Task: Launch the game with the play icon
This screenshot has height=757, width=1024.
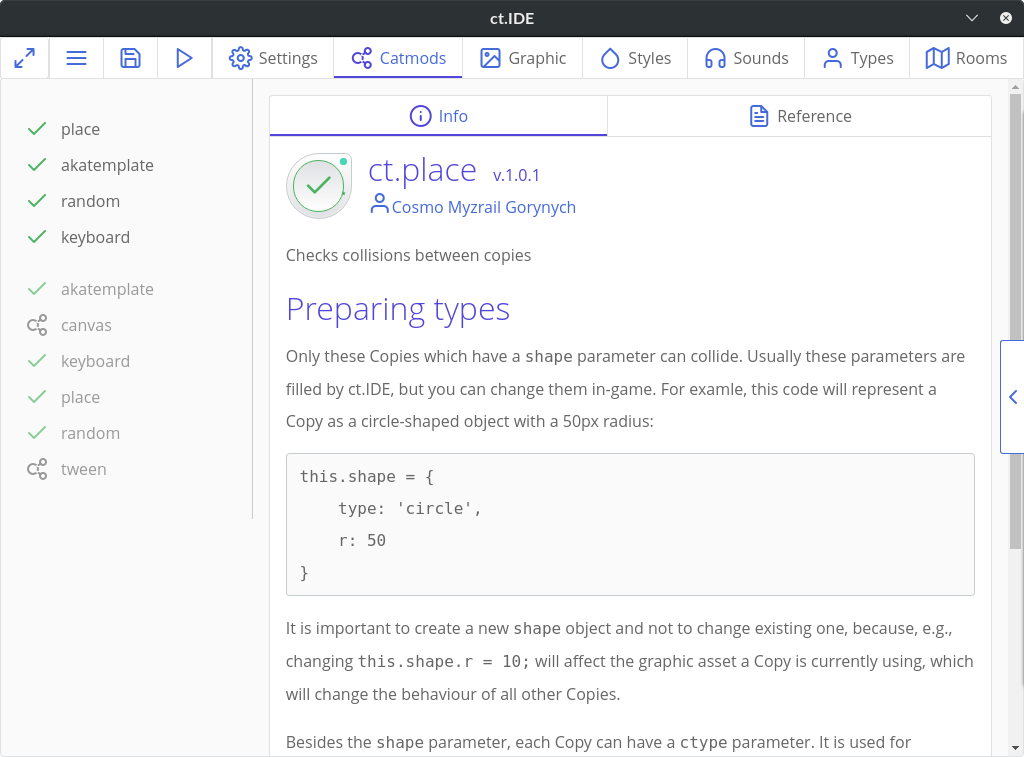Action: (184, 58)
